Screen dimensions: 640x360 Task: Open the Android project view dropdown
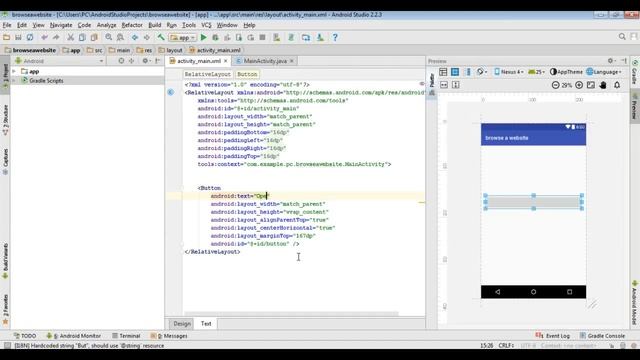(x=59, y=61)
